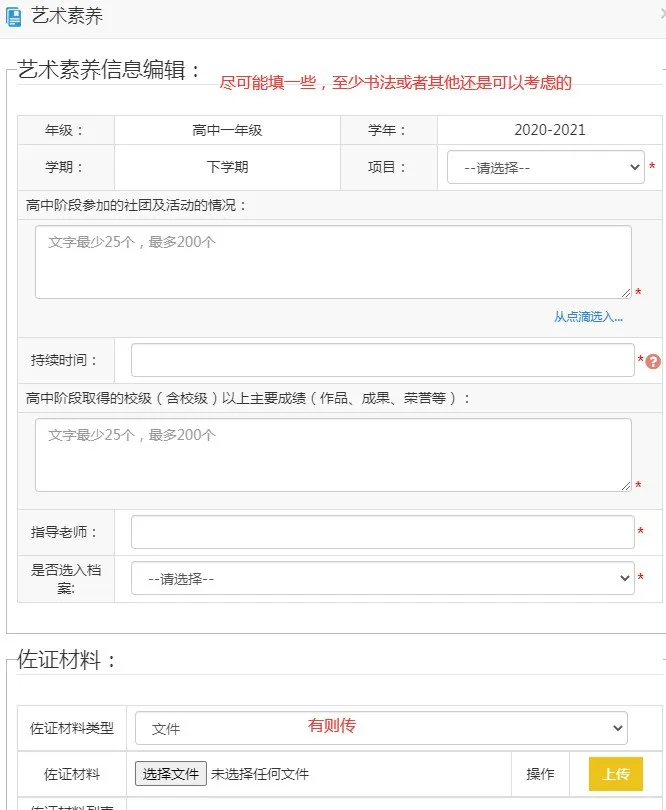This screenshot has width=666, height=810.
Task: Open the 项目 dropdown
Action: (x=546, y=167)
